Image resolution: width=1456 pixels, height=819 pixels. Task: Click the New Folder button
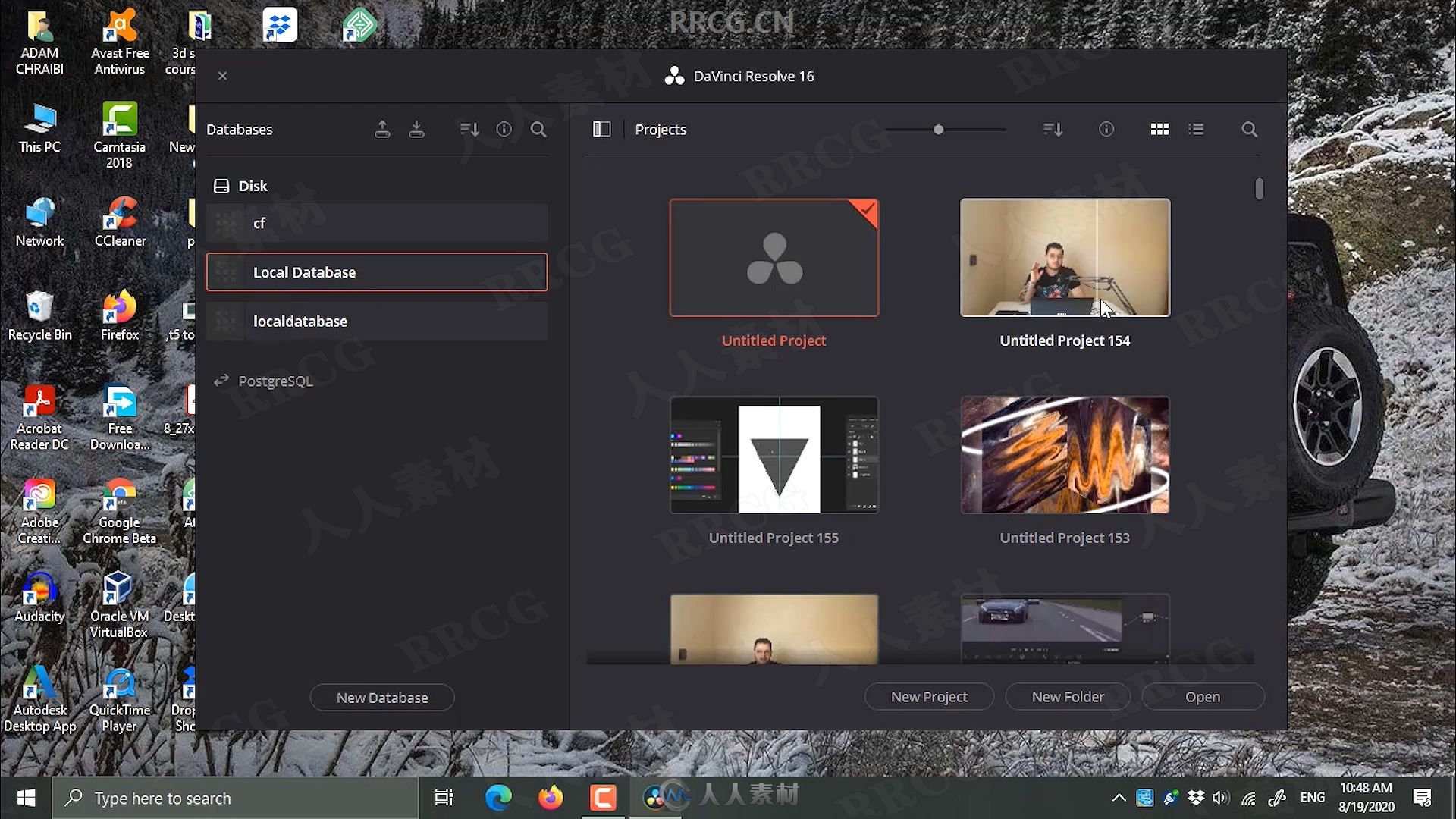coord(1068,697)
